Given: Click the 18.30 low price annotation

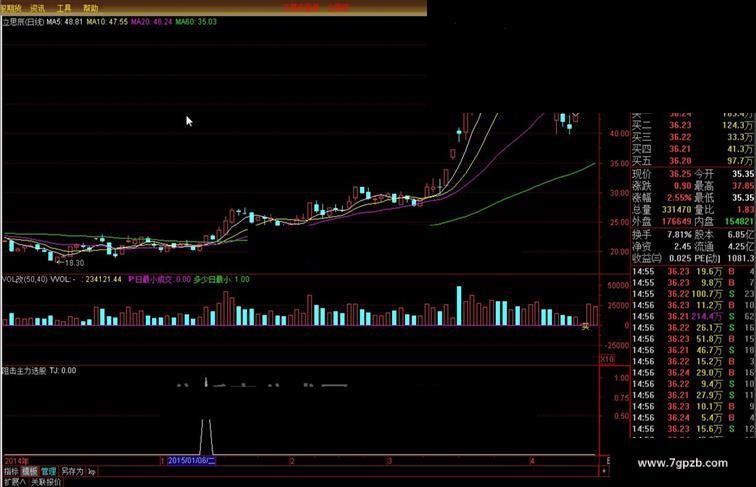Looking at the screenshot, I should pos(73,263).
